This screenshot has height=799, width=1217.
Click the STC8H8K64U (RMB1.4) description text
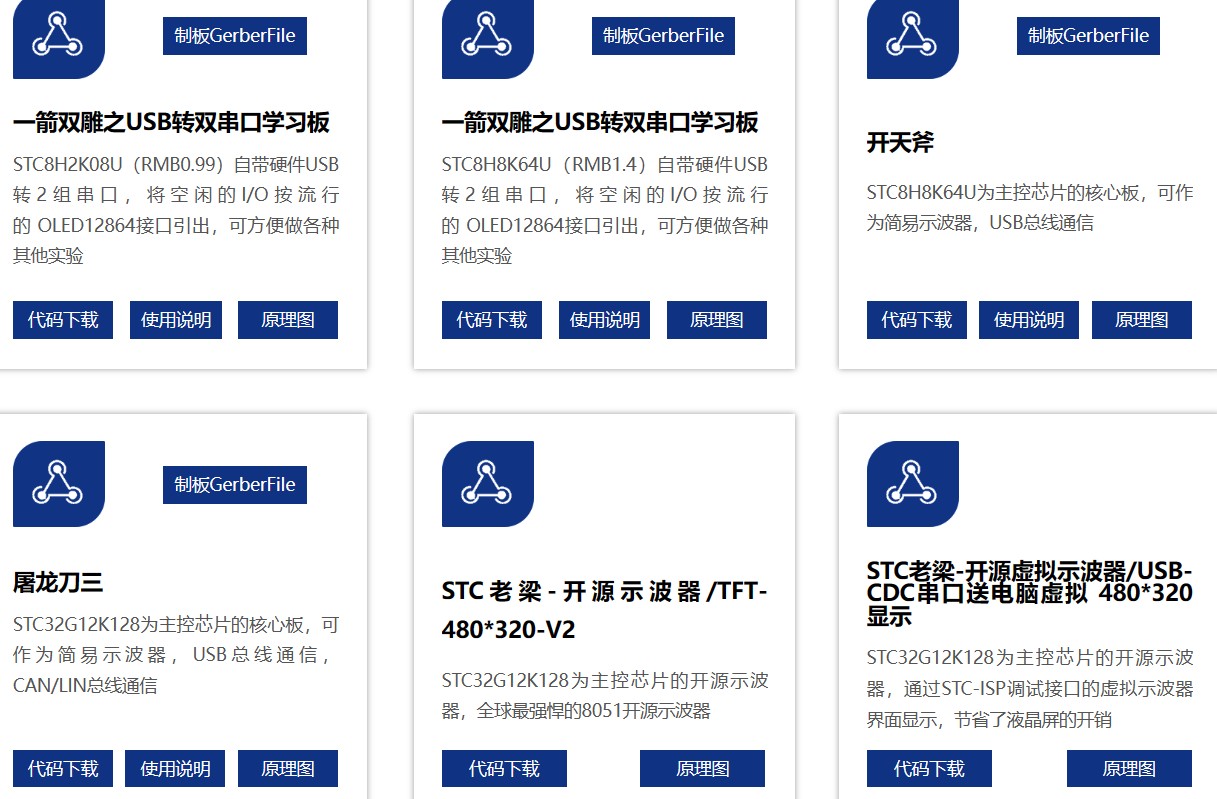pyautogui.click(x=605, y=210)
